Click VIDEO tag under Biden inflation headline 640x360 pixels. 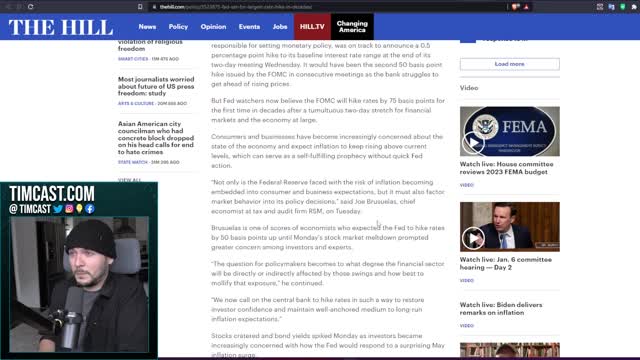tap(467, 326)
